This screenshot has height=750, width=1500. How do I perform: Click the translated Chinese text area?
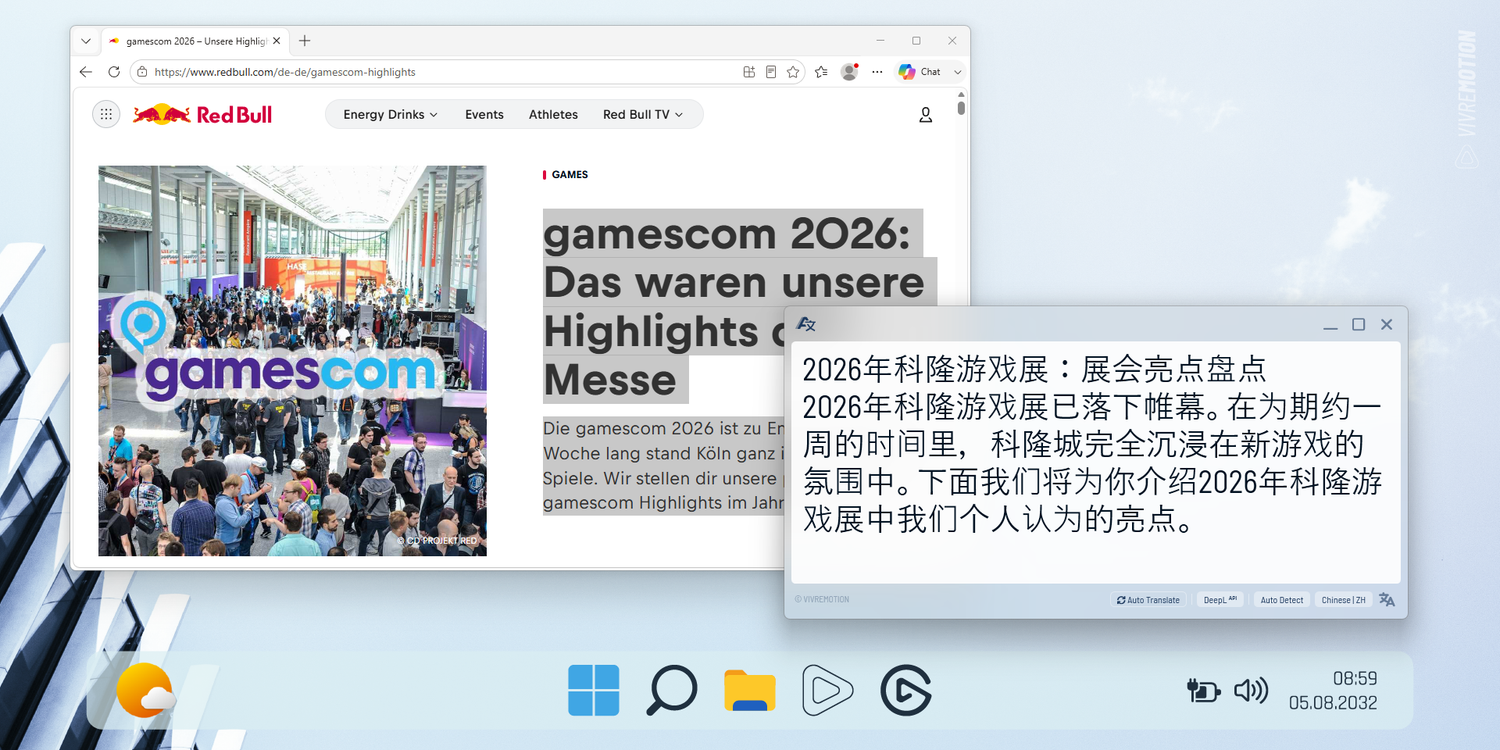1096,462
